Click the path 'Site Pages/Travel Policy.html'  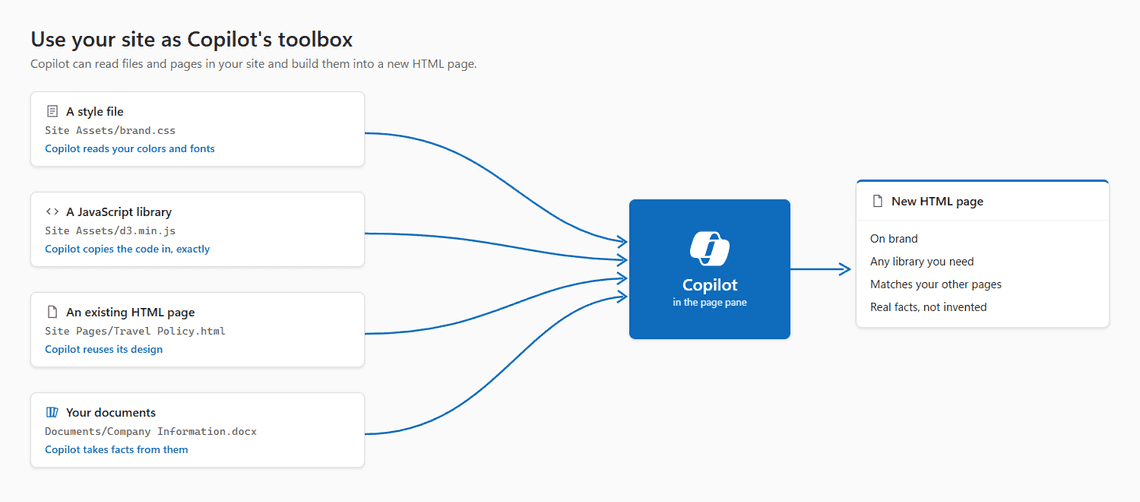point(135,331)
